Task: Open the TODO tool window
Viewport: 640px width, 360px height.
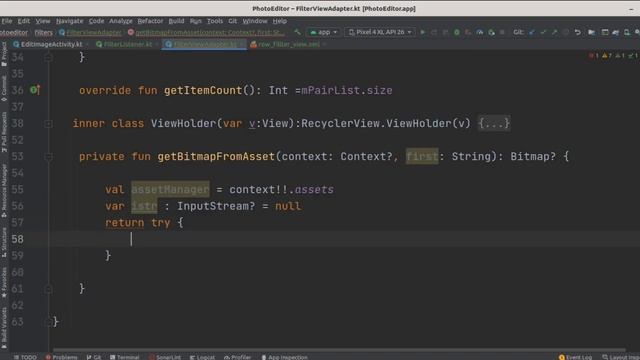Action: click(25, 357)
